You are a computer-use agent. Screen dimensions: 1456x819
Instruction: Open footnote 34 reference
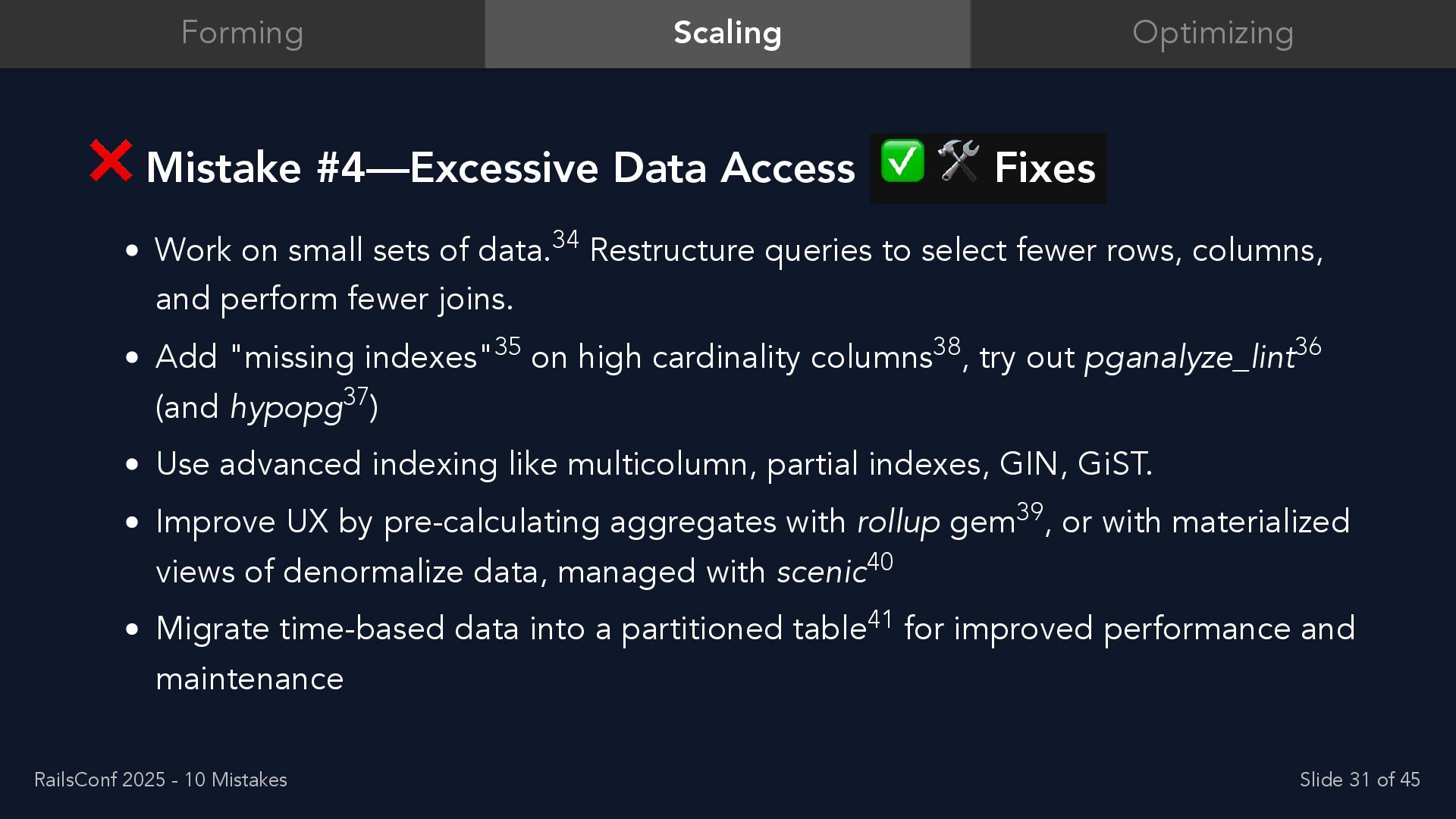[566, 240]
